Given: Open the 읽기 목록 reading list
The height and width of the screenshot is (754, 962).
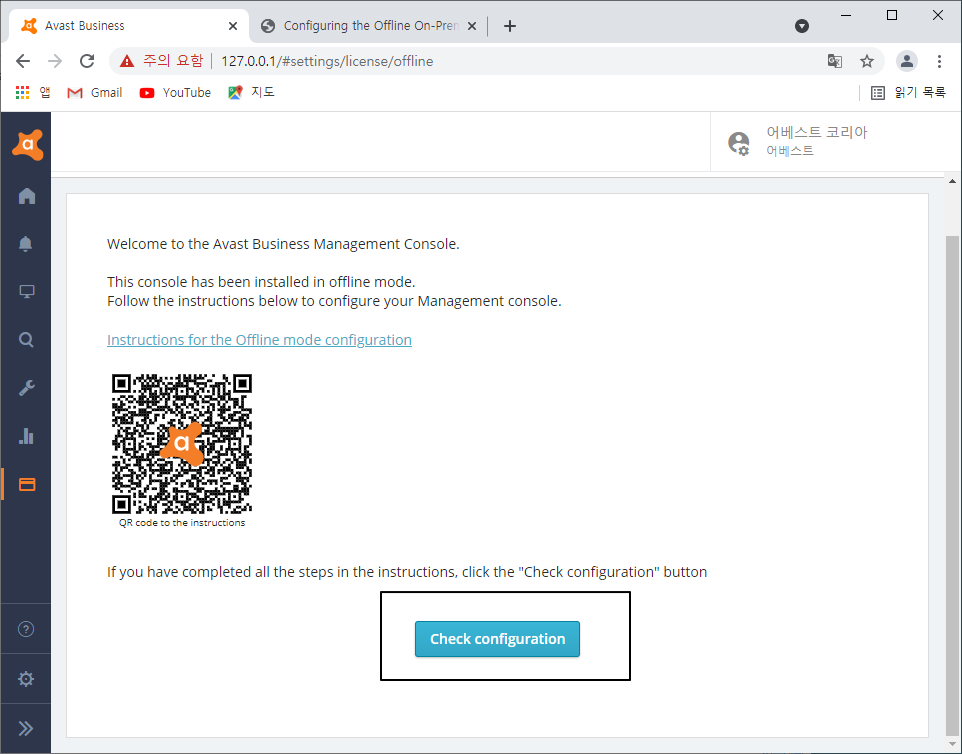Looking at the screenshot, I should click(908, 93).
